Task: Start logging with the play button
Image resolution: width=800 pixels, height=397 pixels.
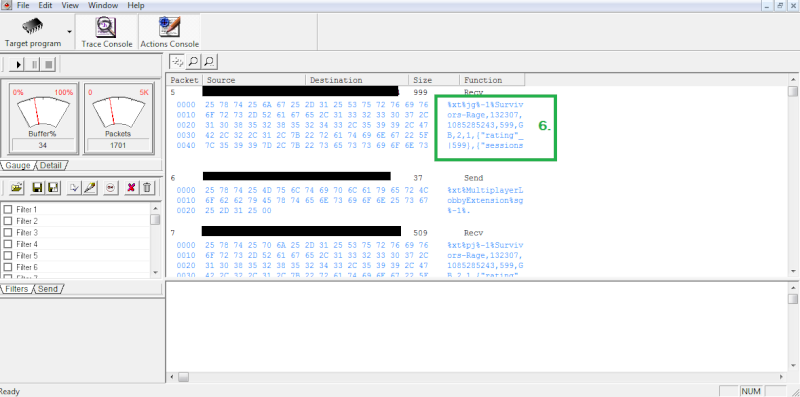Action: [18, 65]
